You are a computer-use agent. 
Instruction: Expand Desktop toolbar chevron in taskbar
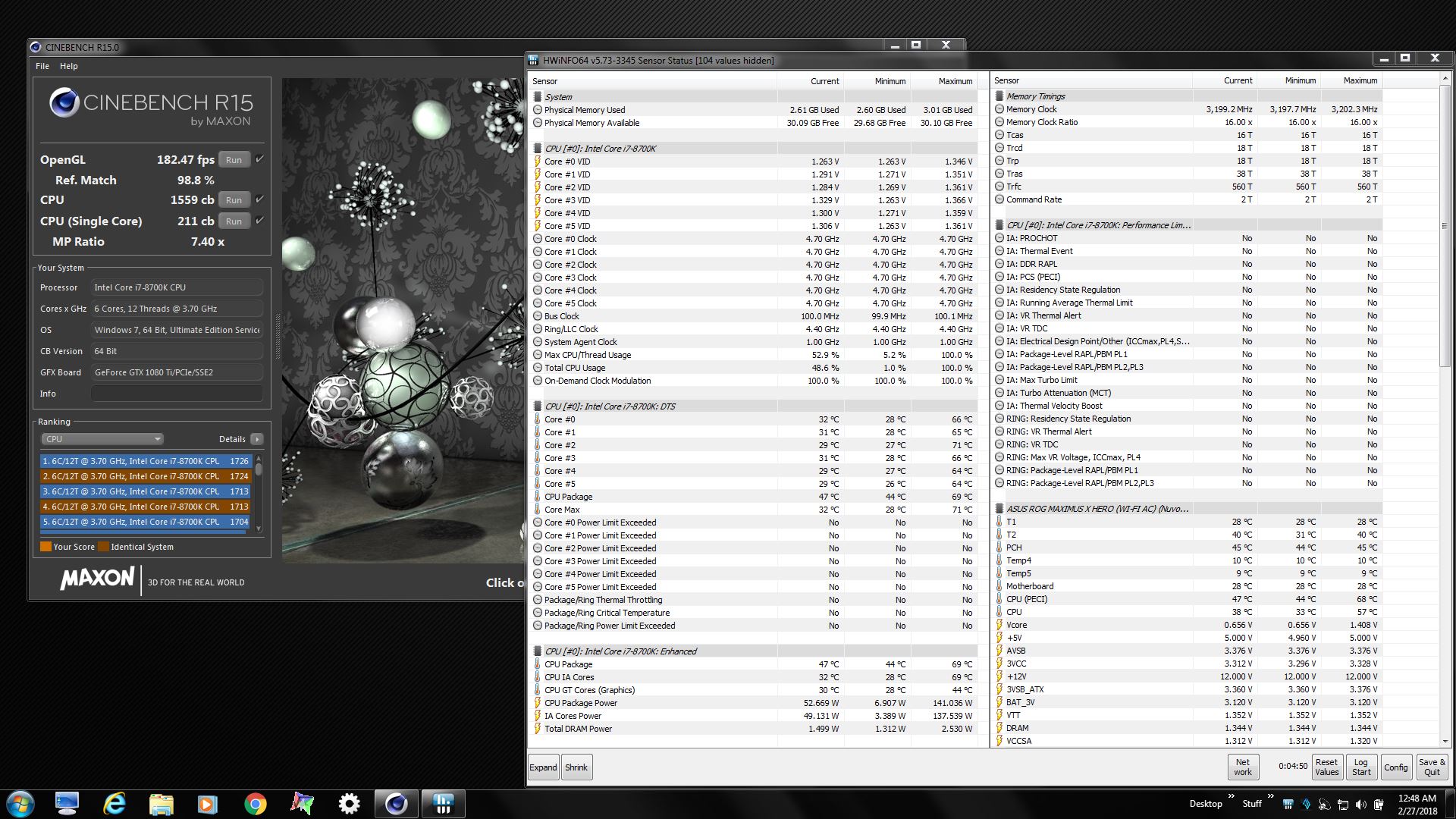pos(1232,796)
